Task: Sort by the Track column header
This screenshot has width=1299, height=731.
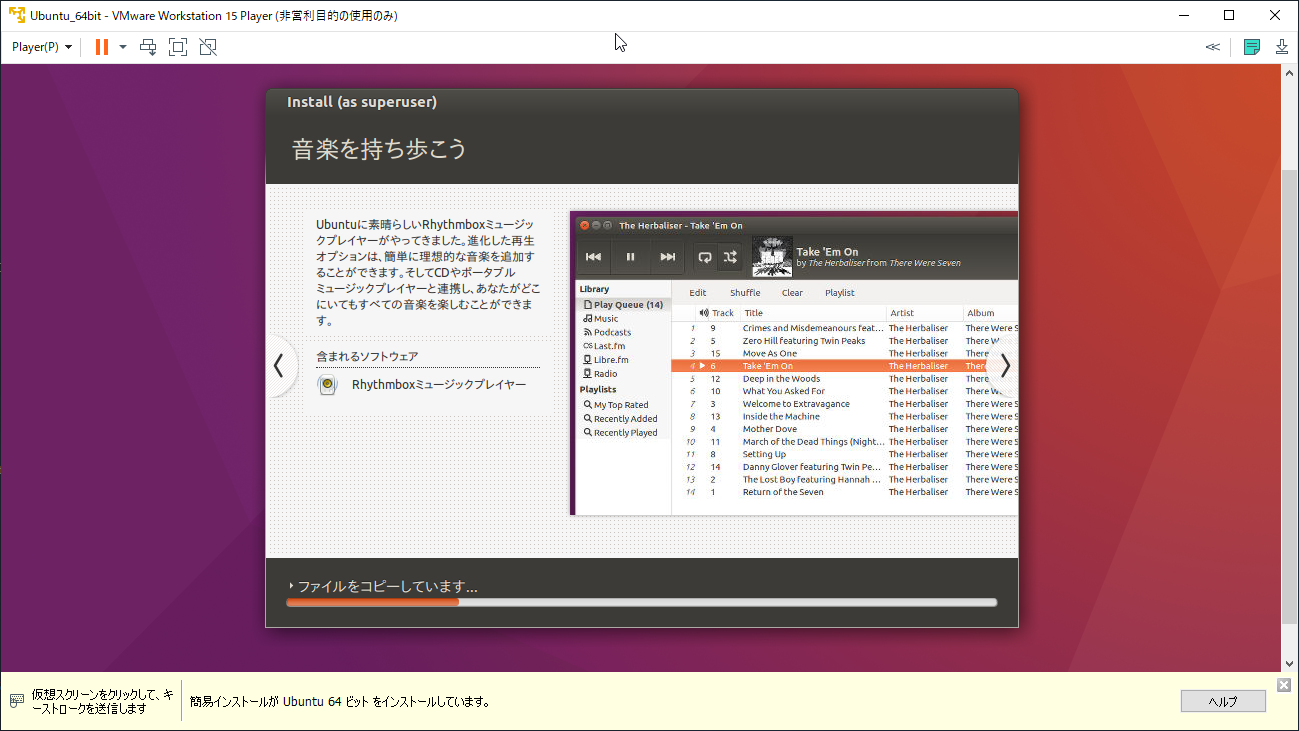Action: 717,313
